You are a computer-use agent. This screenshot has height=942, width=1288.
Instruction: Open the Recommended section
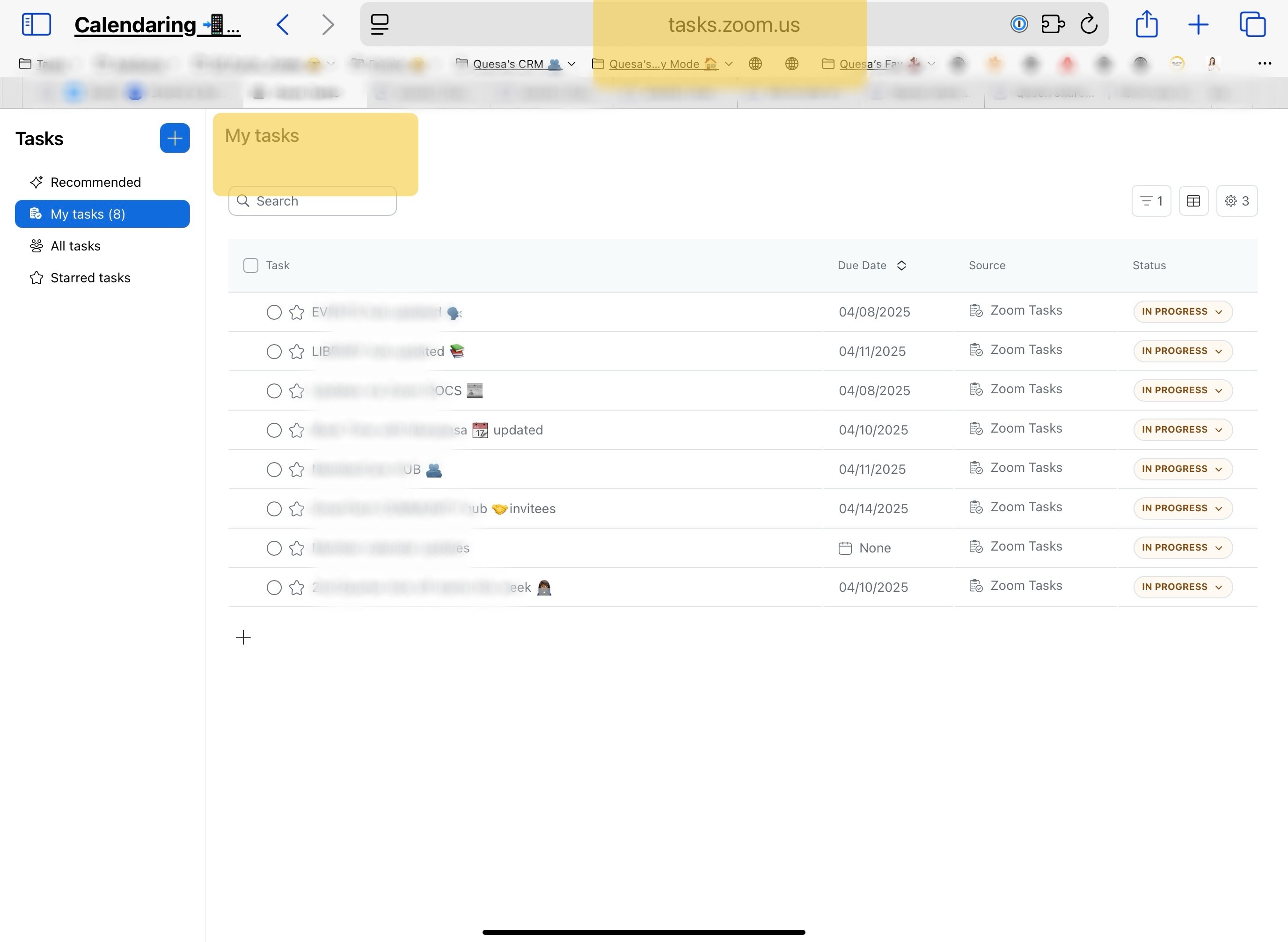point(95,182)
